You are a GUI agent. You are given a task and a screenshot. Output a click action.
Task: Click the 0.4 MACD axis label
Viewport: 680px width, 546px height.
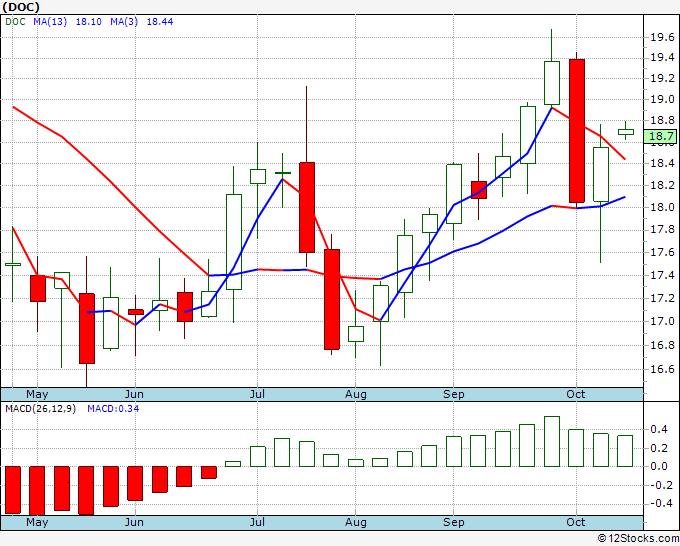coord(659,429)
